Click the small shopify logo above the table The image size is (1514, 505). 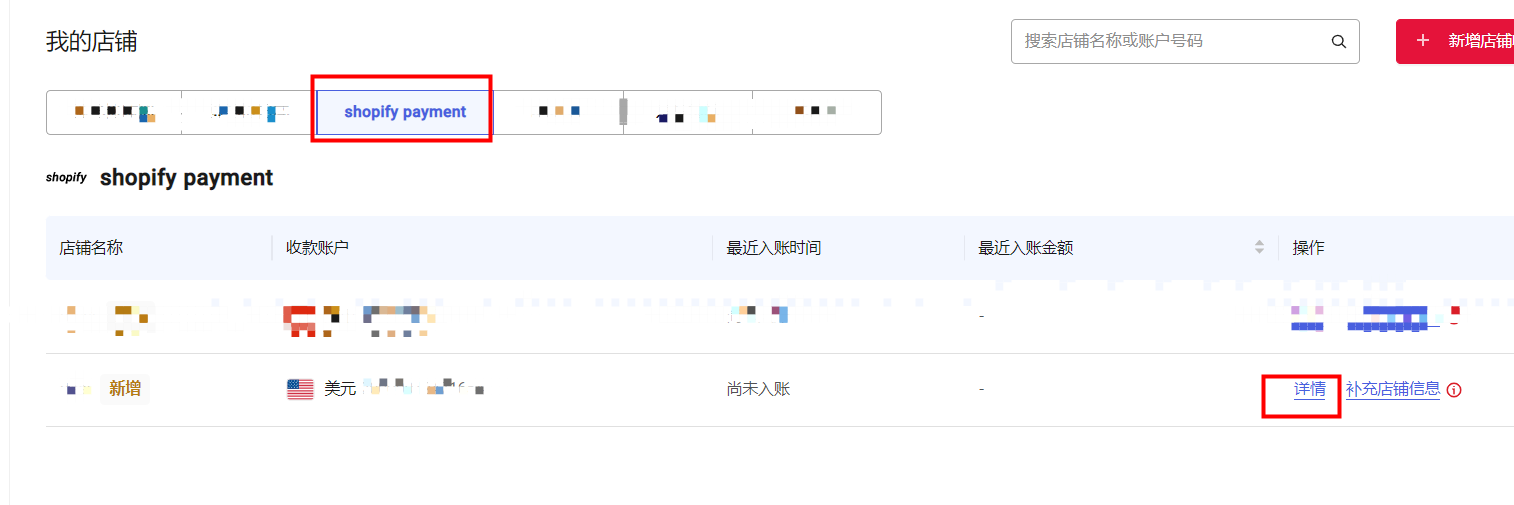(x=66, y=178)
